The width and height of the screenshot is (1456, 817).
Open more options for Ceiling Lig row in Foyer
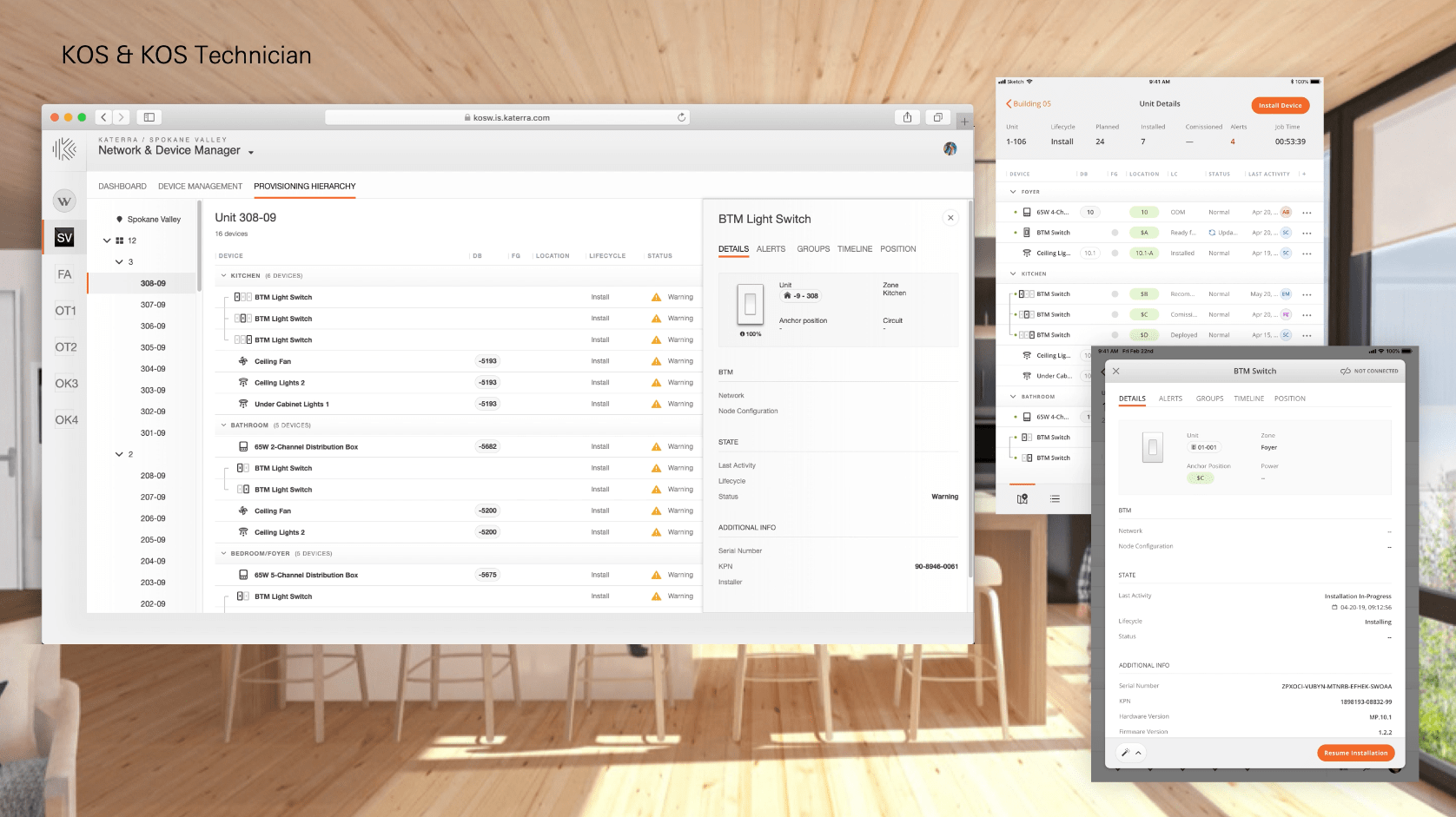pos(1307,254)
